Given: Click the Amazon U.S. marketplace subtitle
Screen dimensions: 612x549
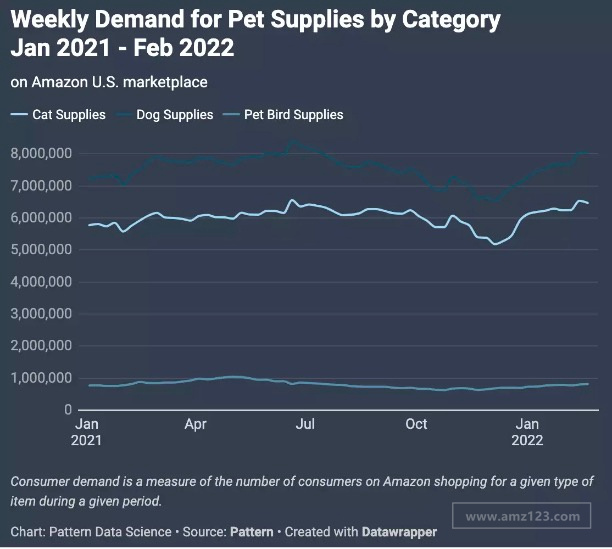Looking at the screenshot, I should (109, 83).
